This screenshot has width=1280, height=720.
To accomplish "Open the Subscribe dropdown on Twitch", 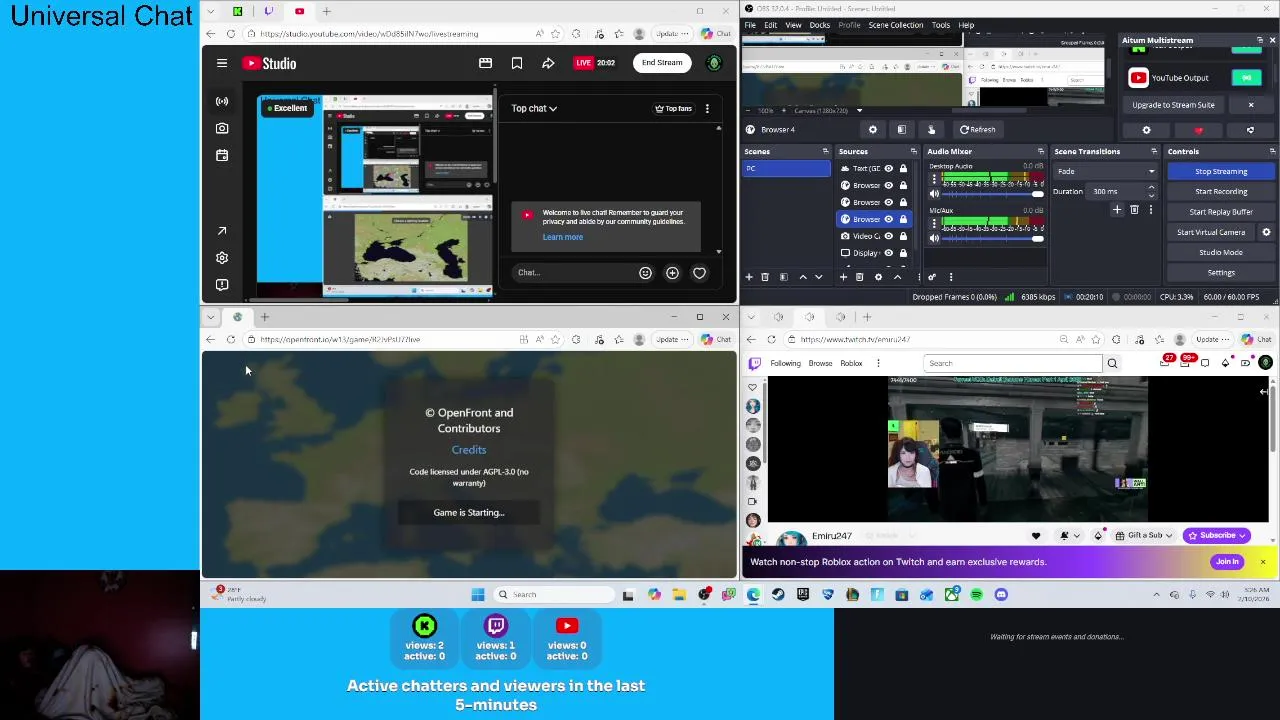I will coord(1216,536).
